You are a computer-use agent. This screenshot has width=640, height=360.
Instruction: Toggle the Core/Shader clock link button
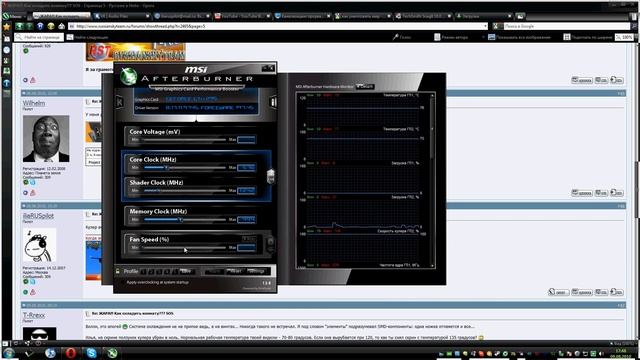pyautogui.click(x=271, y=176)
